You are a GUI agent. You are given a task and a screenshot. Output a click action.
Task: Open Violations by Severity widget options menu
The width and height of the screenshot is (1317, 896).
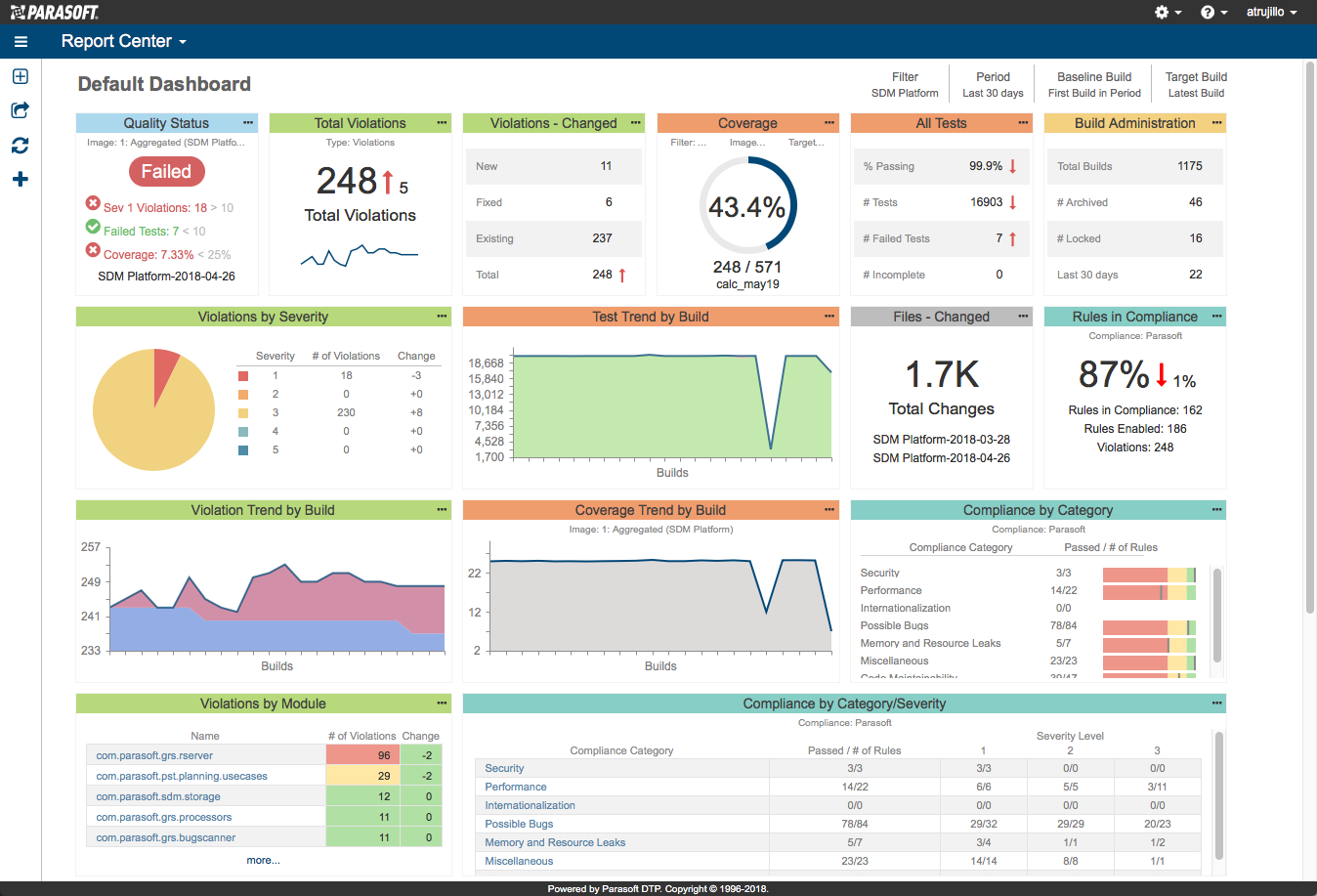(x=442, y=317)
